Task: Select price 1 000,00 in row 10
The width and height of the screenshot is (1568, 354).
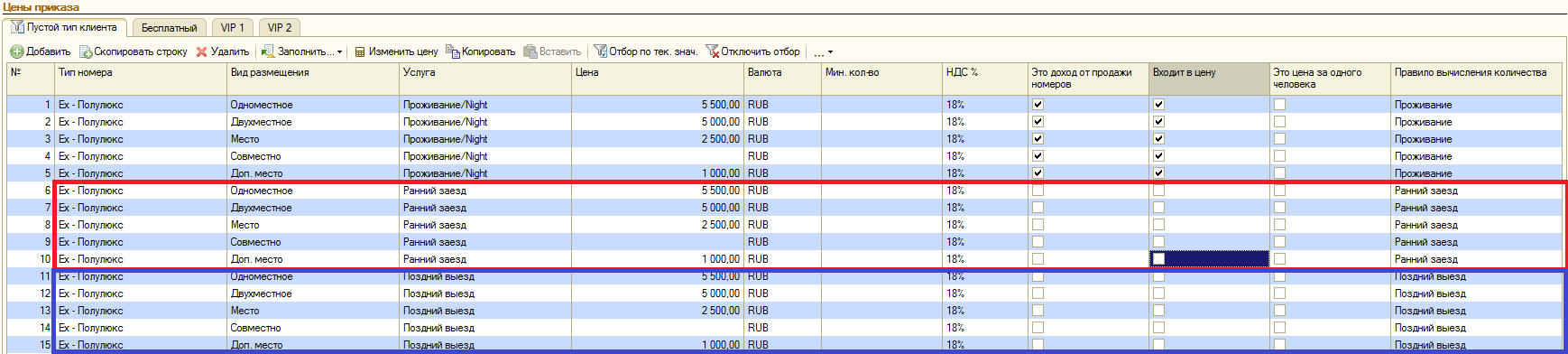Action: pyautogui.click(x=658, y=259)
